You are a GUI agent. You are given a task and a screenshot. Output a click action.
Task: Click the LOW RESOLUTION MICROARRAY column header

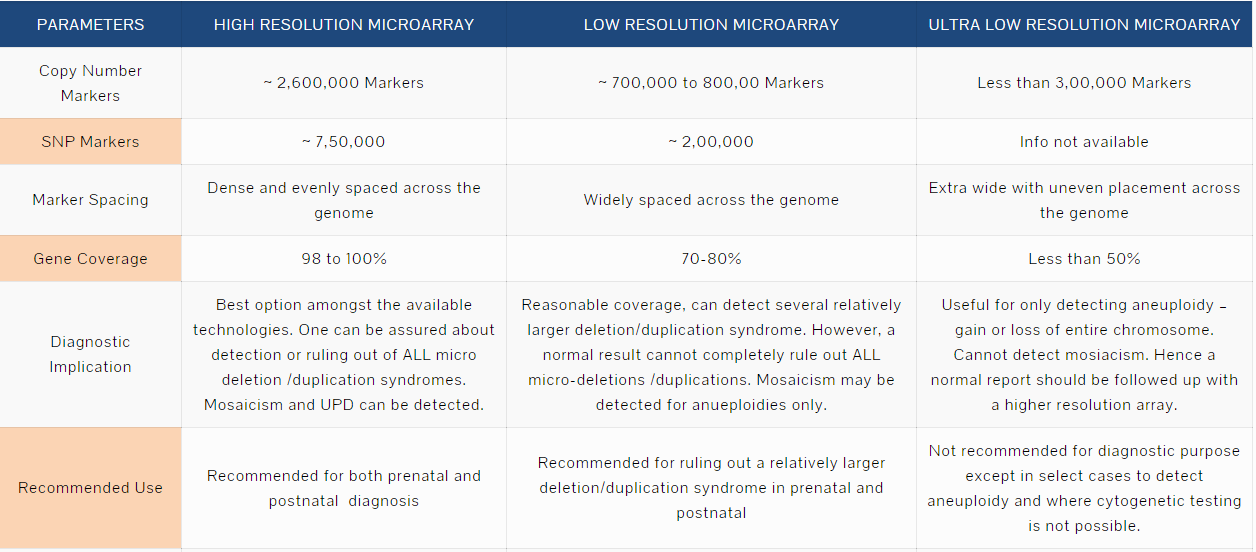[x=711, y=24]
